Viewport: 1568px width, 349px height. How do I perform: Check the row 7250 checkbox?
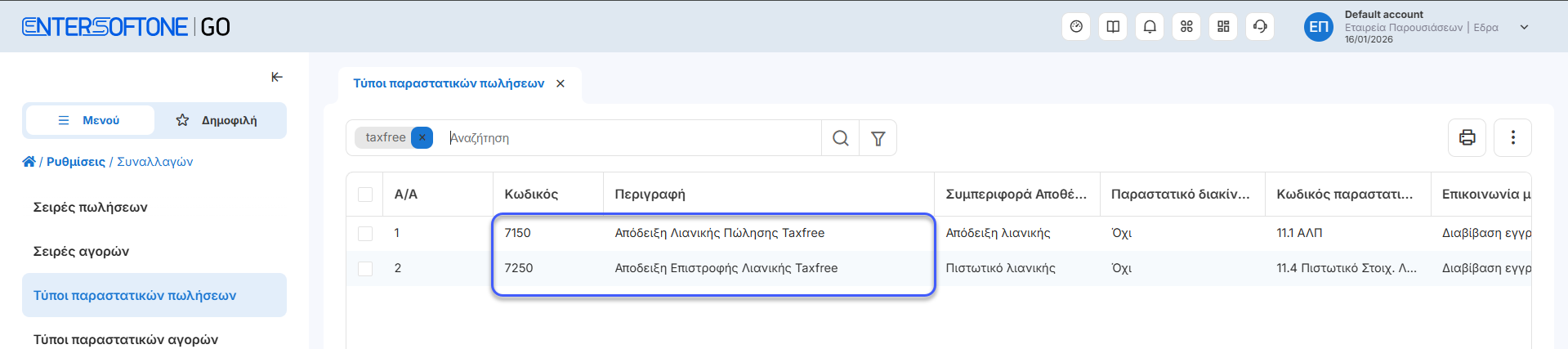365,269
